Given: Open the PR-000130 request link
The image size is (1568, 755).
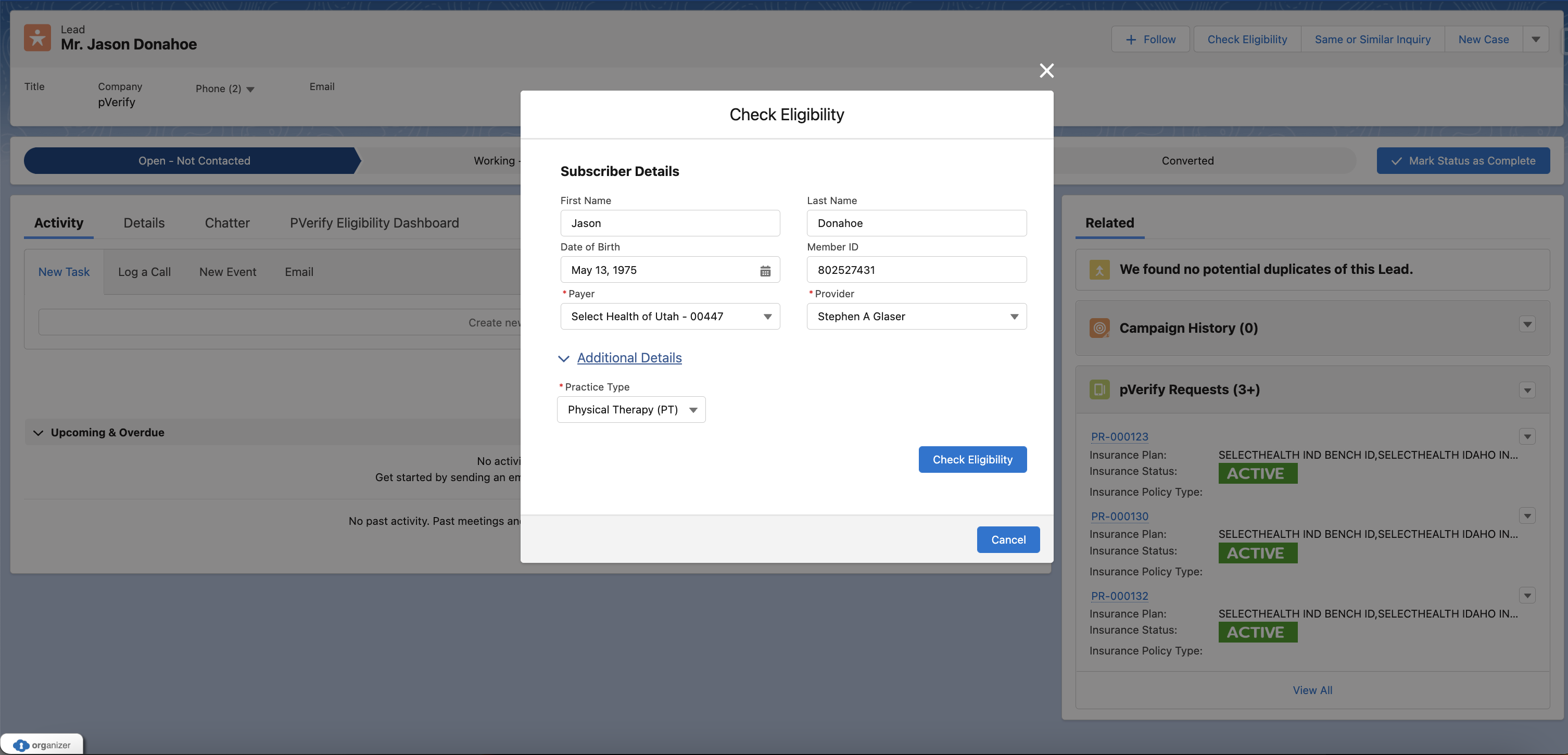Looking at the screenshot, I should [x=1119, y=517].
